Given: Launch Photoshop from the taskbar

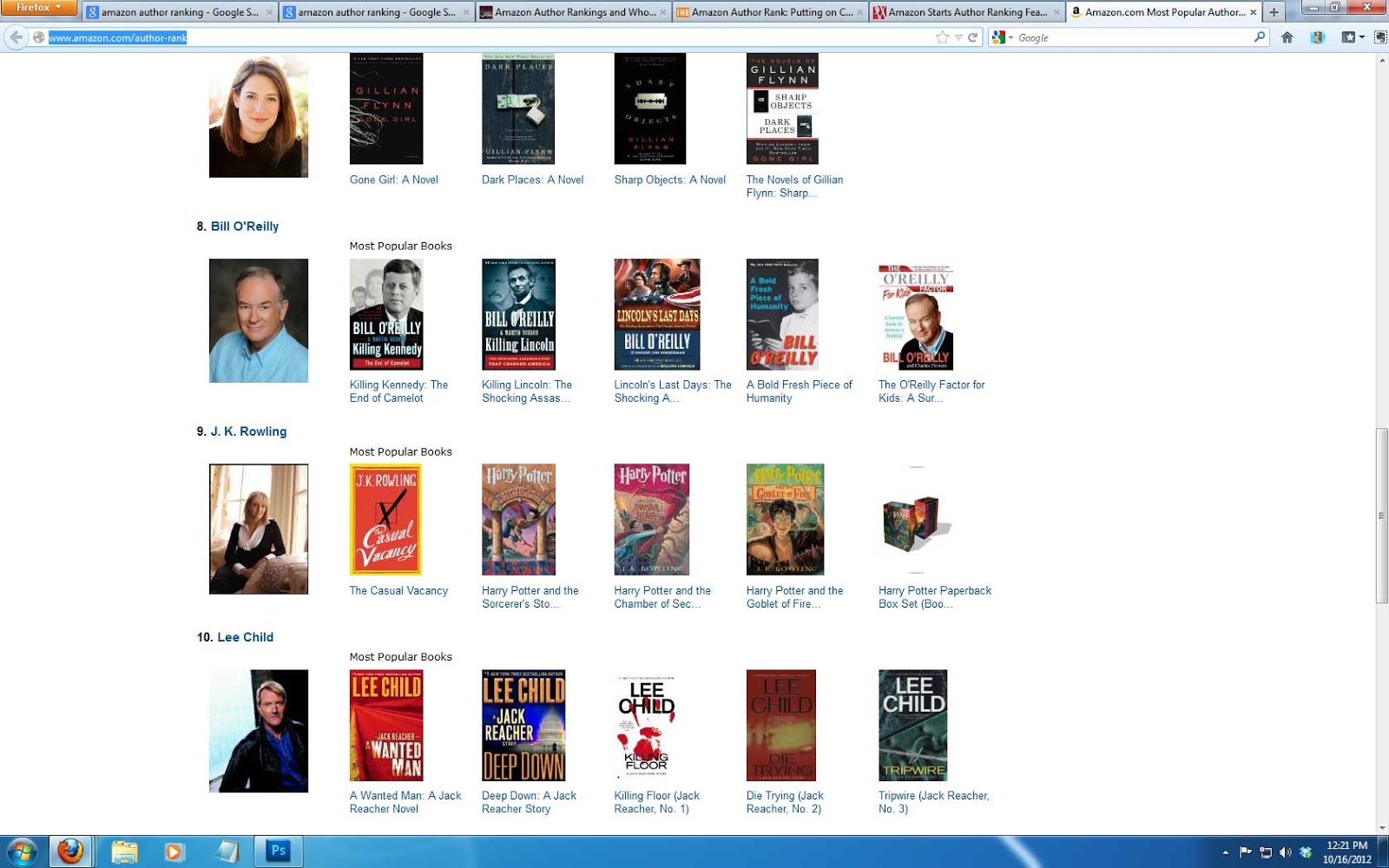Looking at the screenshot, I should click(276, 851).
